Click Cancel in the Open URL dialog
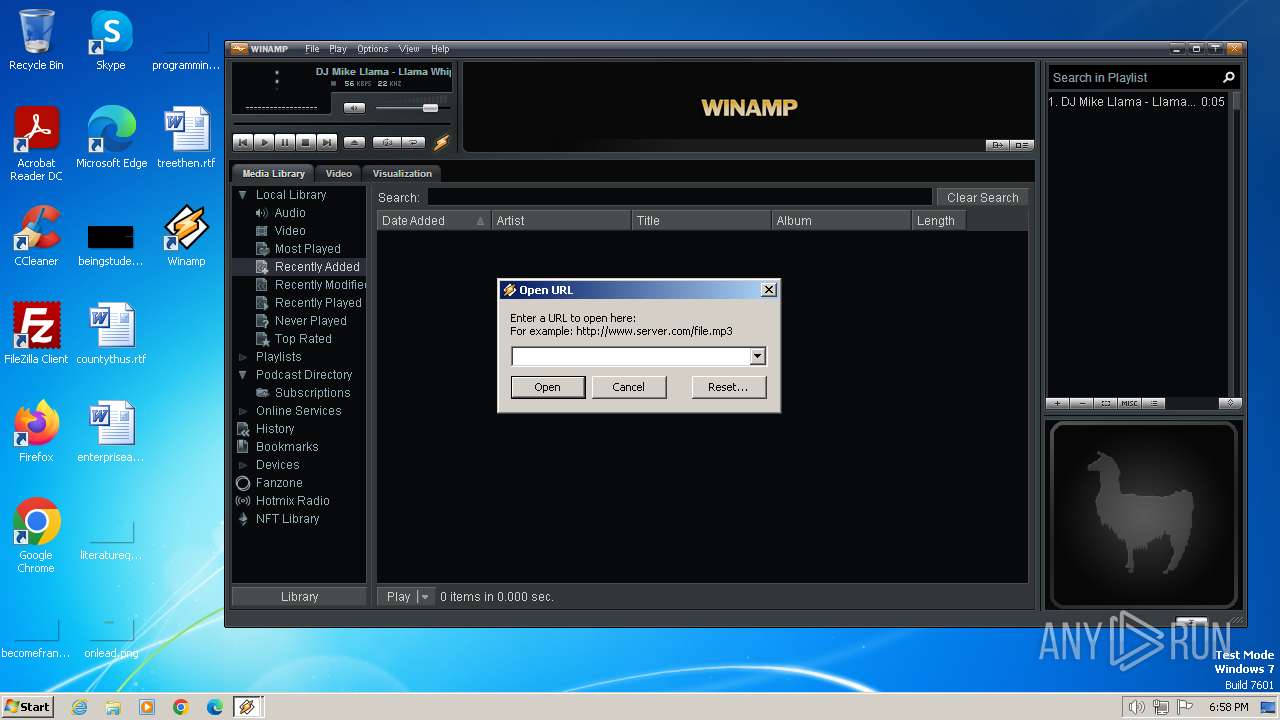The width and height of the screenshot is (1280, 720). (x=628, y=387)
